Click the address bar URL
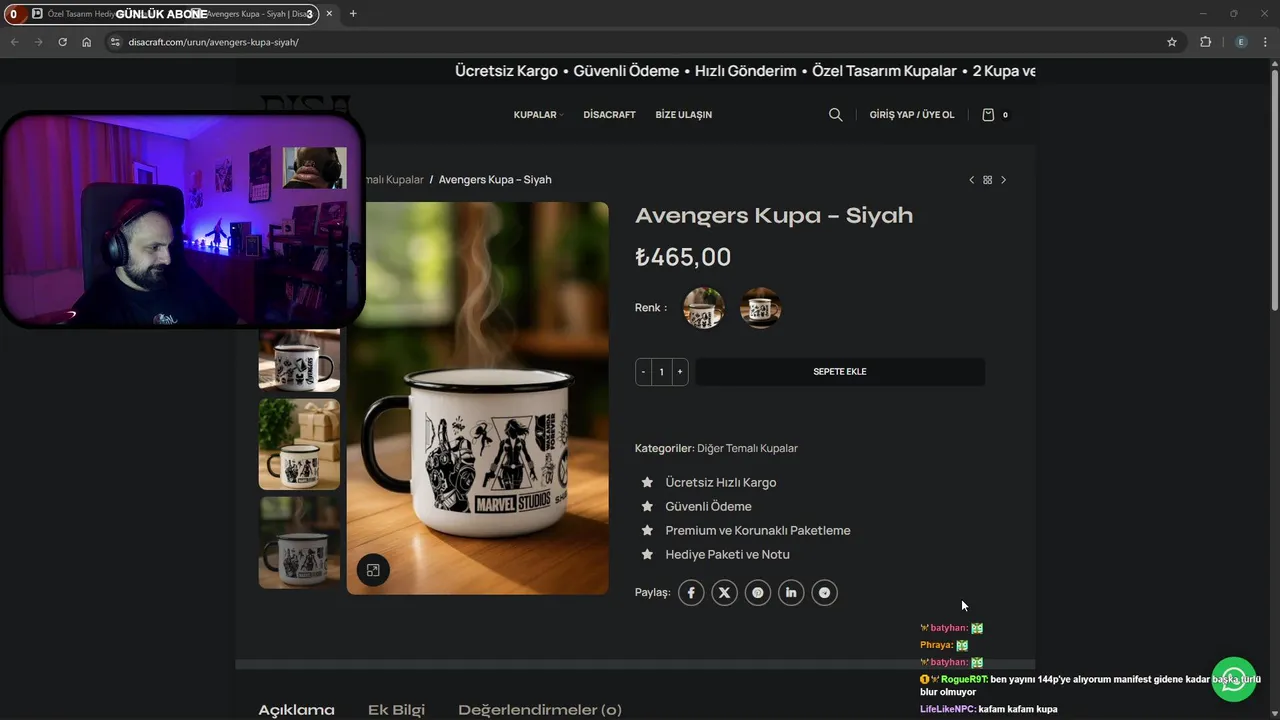 pyautogui.click(x=213, y=42)
